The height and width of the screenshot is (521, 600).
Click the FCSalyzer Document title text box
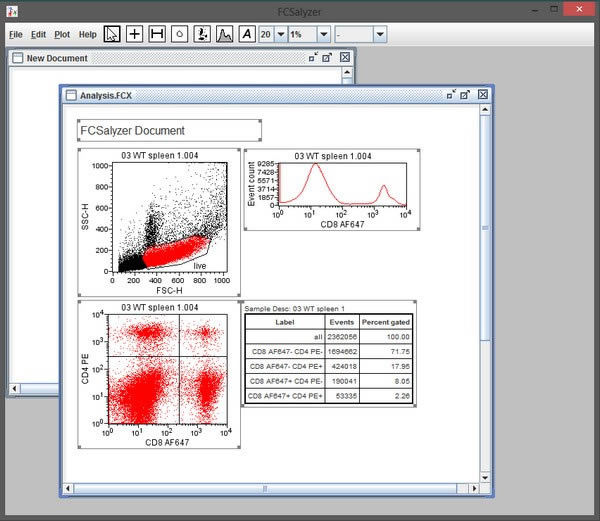[x=169, y=130]
